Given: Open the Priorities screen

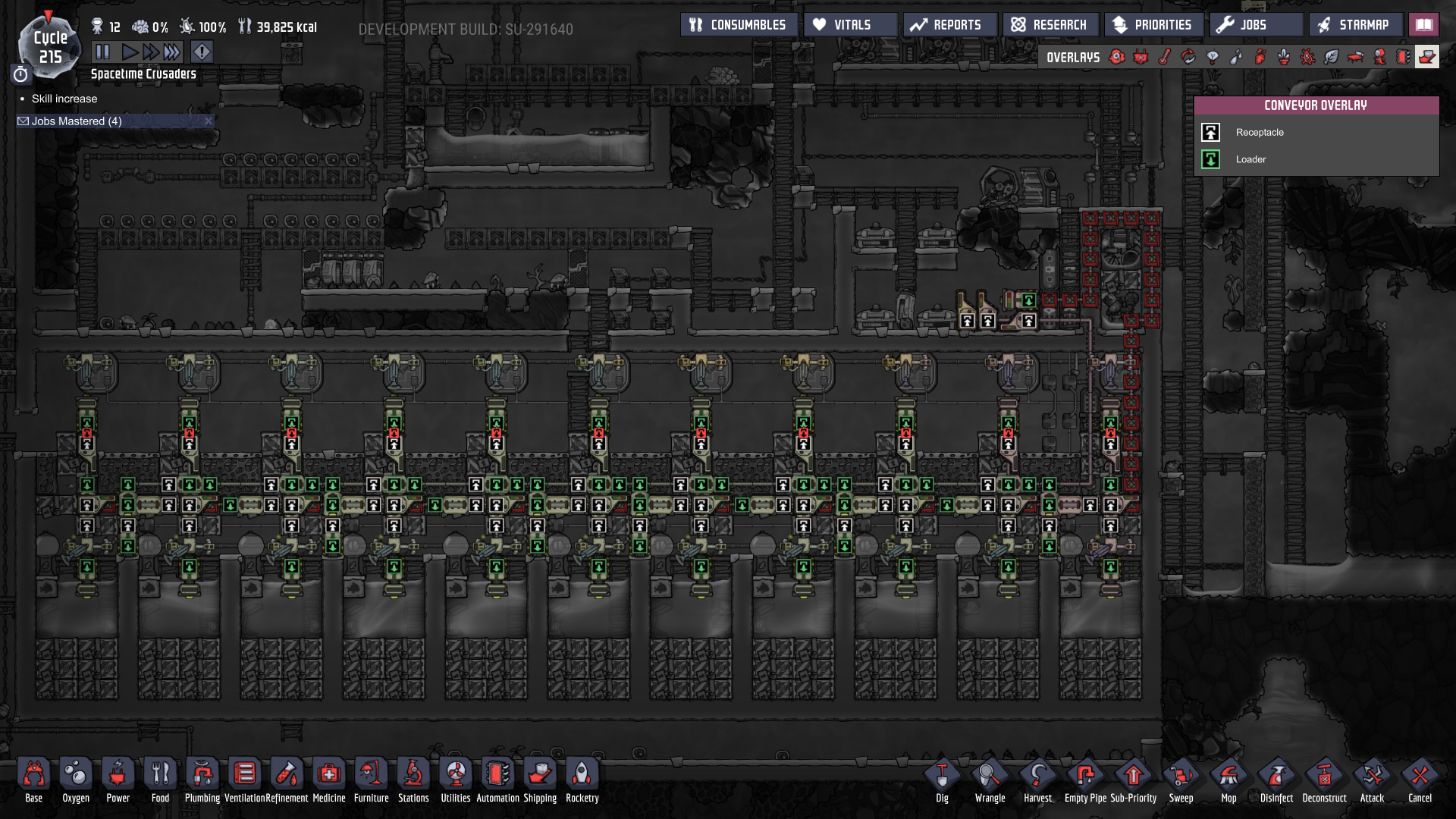Looking at the screenshot, I should click(1153, 25).
